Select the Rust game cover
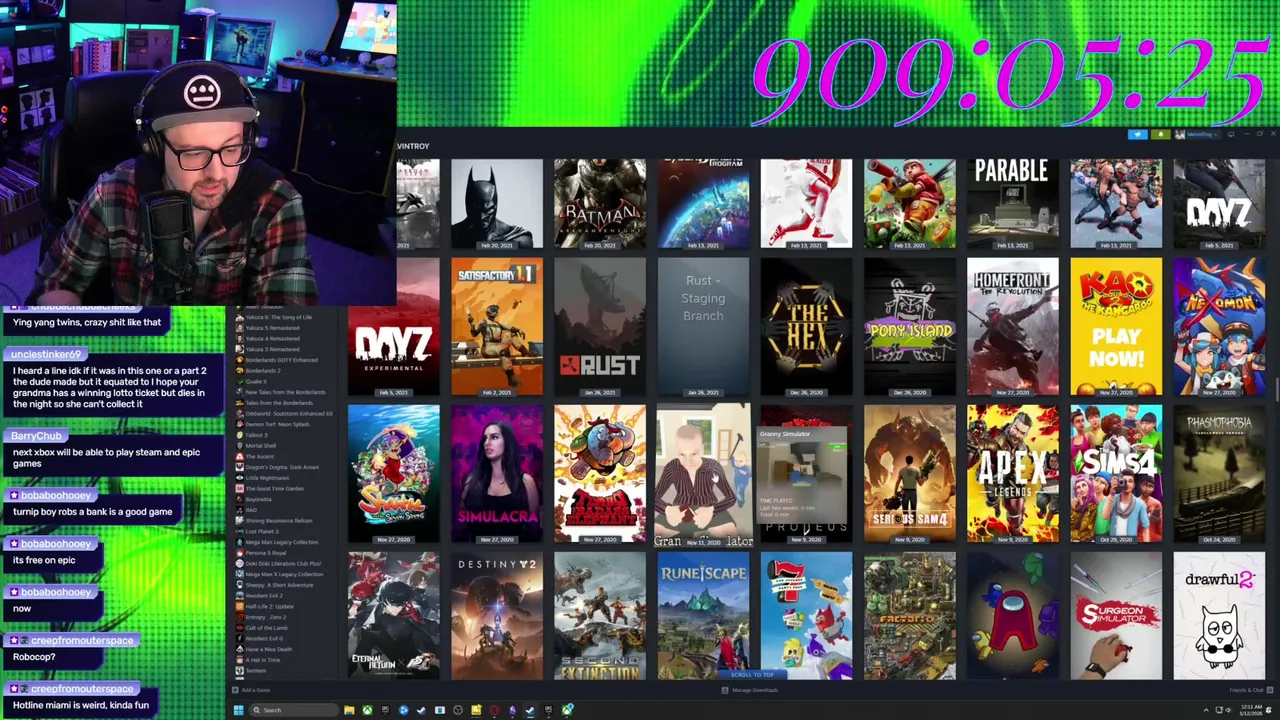 (600, 326)
